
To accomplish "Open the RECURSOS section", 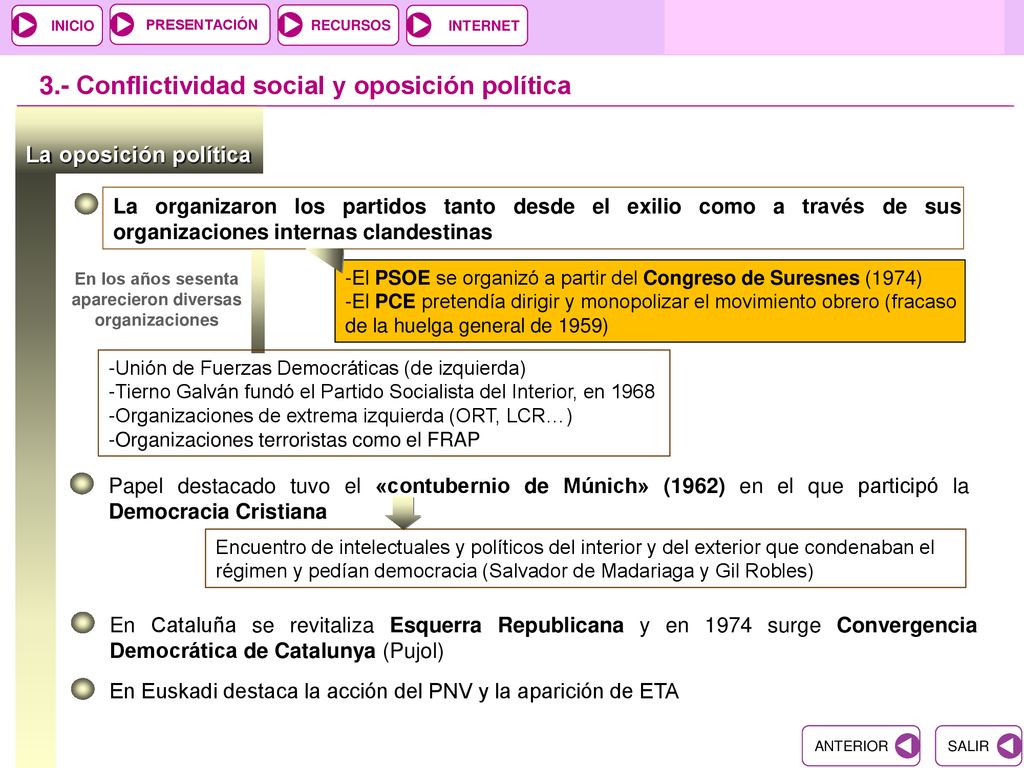I will 338,25.
